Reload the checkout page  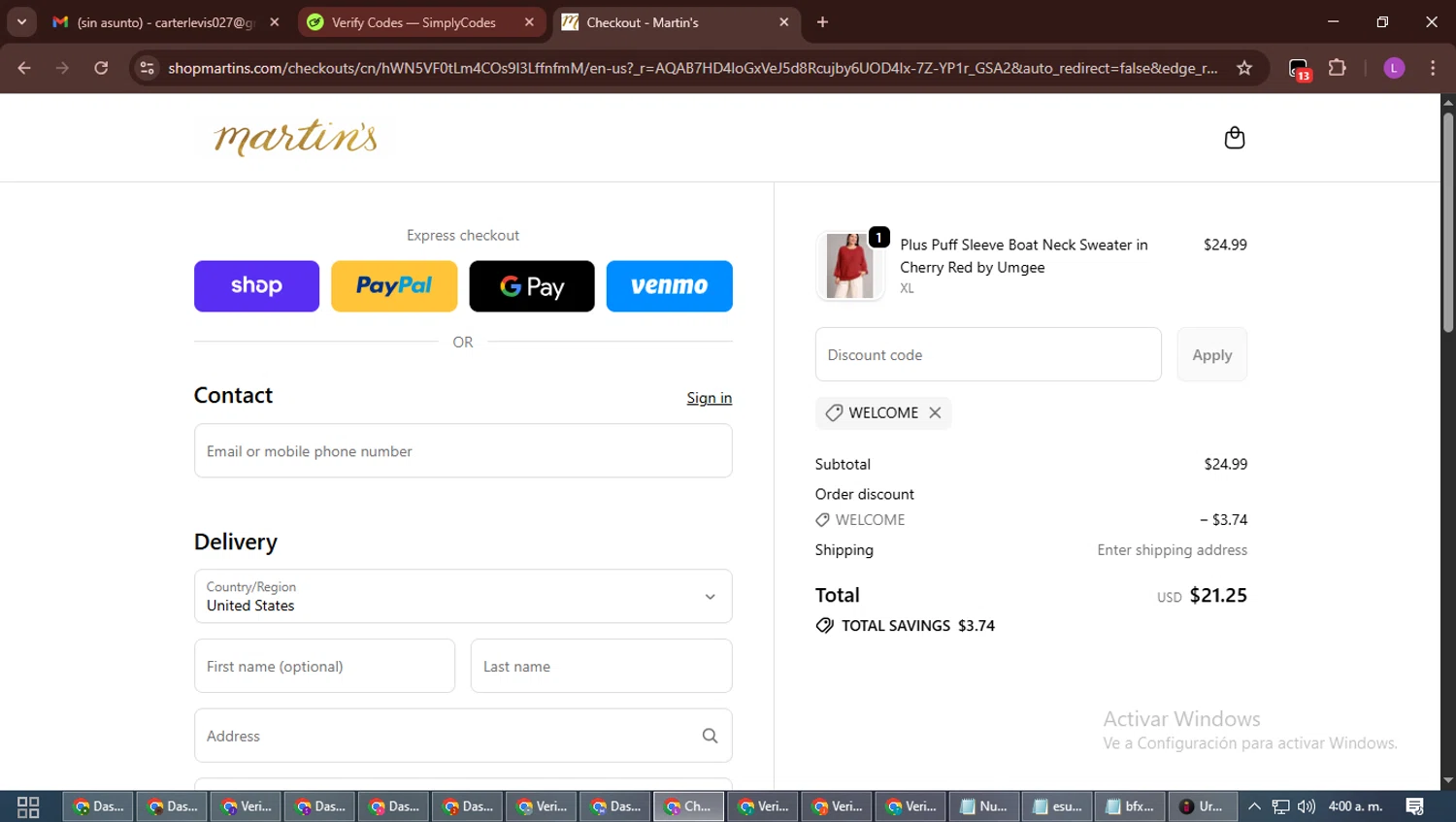pos(101,68)
